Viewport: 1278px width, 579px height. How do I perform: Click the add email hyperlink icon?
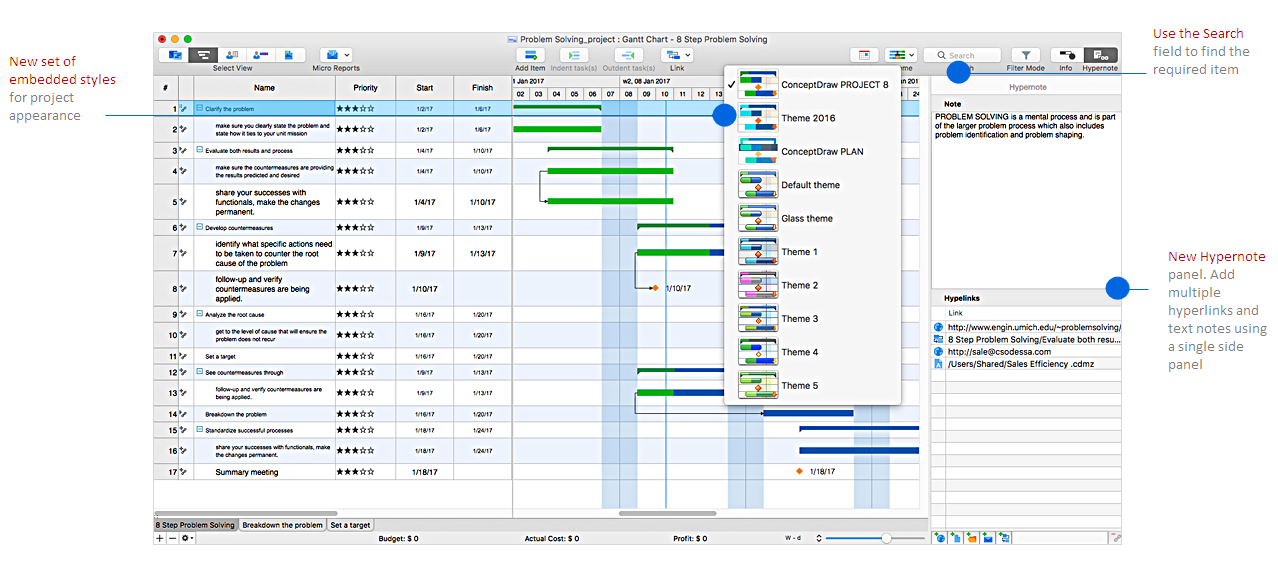point(988,538)
